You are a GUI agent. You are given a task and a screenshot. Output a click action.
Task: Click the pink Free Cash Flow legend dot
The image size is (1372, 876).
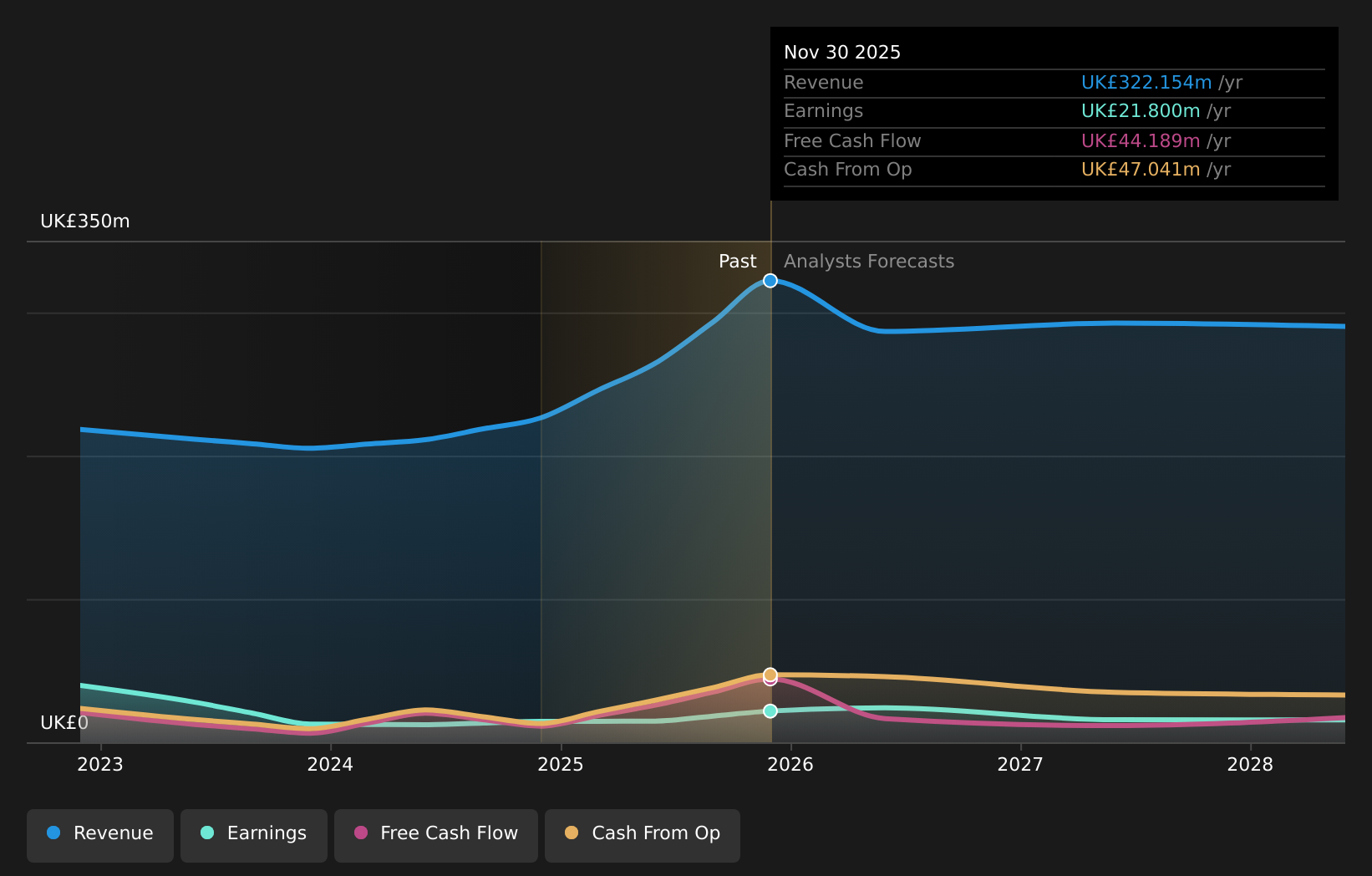click(359, 833)
